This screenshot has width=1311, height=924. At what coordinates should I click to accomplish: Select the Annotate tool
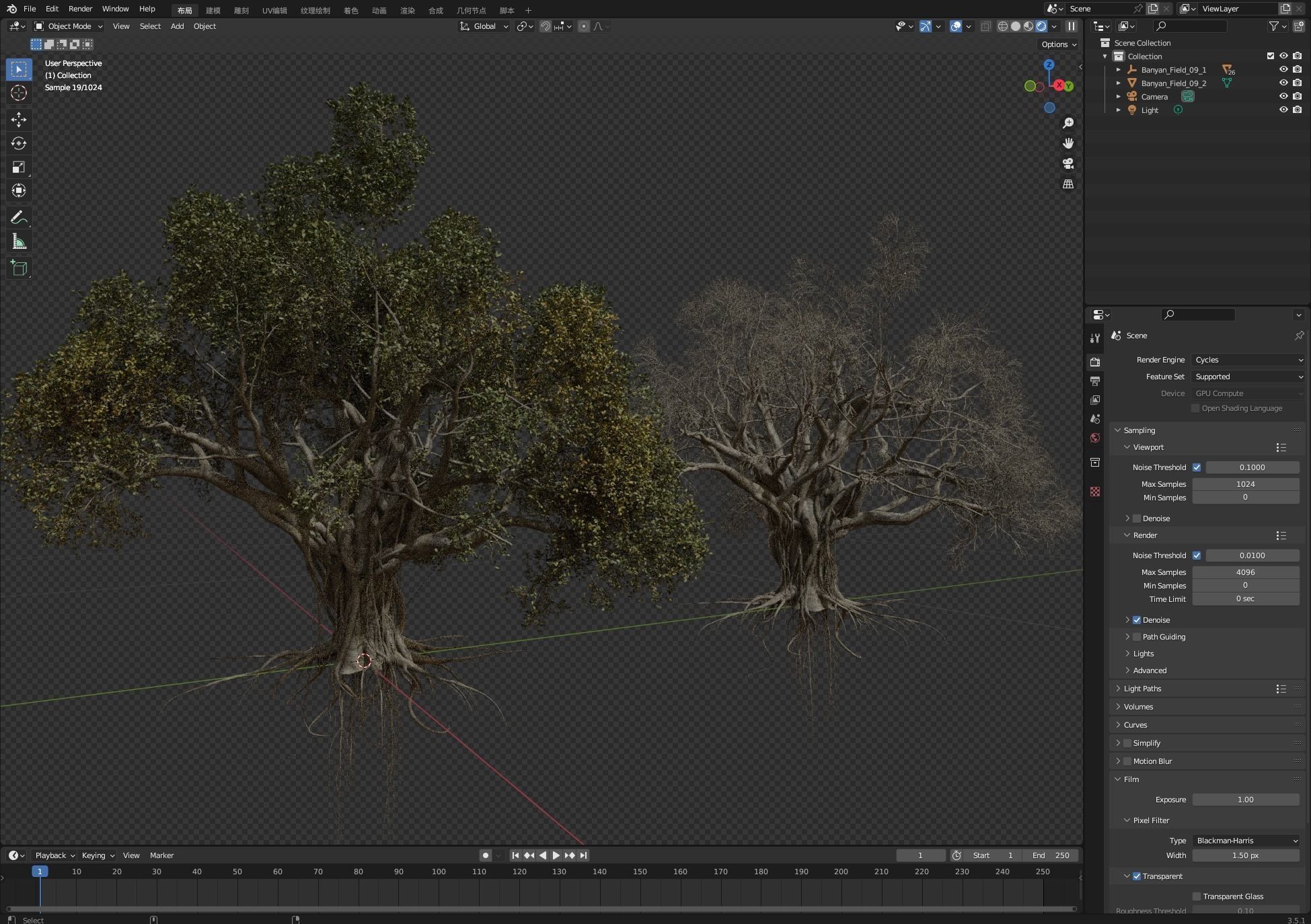click(x=19, y=217)
